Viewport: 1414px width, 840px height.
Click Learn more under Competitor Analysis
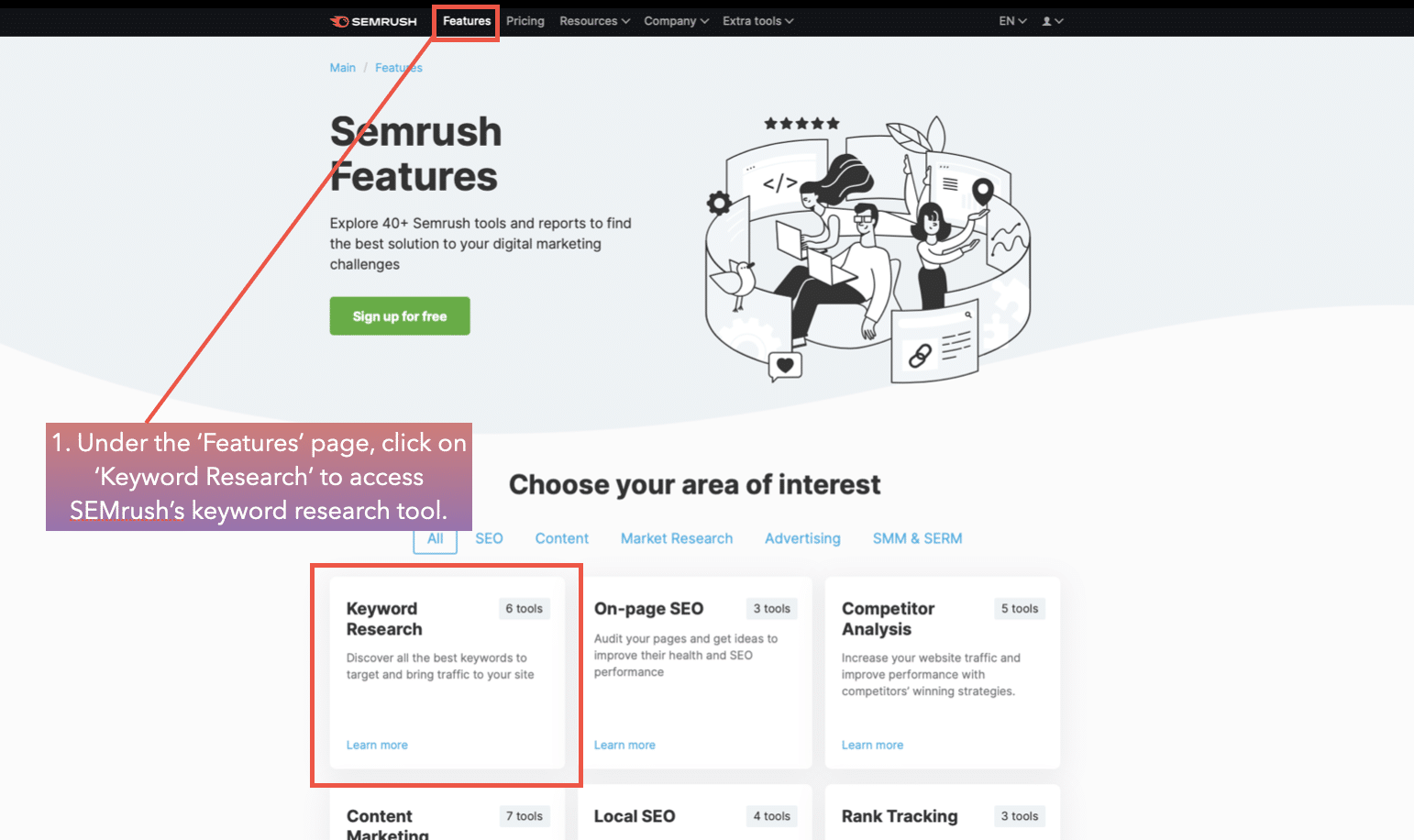(x=872, y=745)
